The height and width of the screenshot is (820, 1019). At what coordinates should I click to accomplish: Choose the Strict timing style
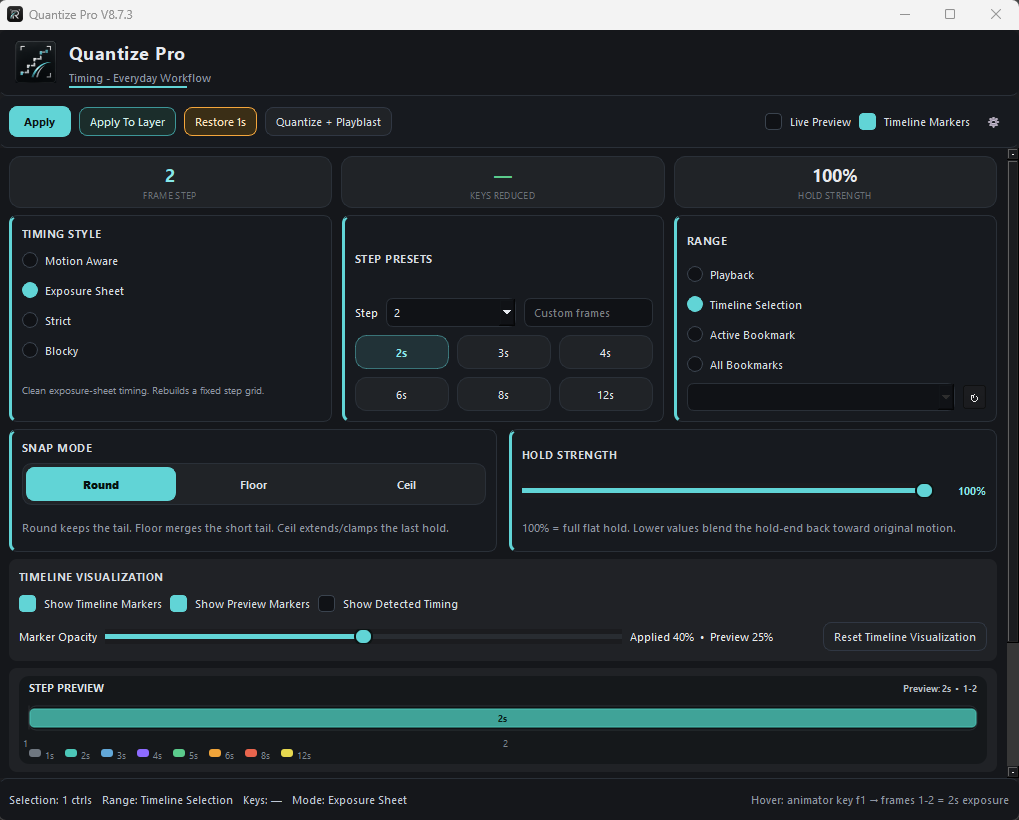click(30, 320)
